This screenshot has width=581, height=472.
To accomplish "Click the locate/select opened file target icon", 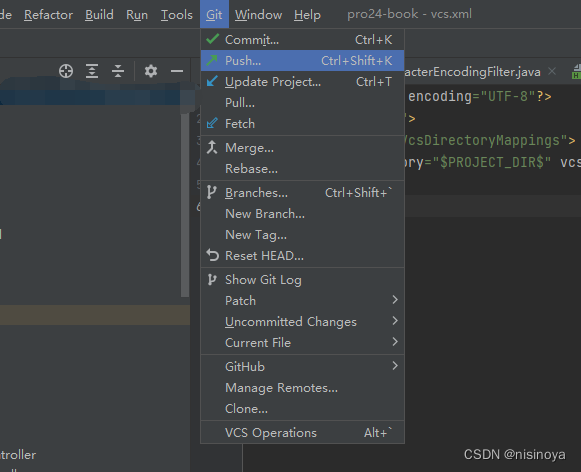I will [x=66, y=71].
